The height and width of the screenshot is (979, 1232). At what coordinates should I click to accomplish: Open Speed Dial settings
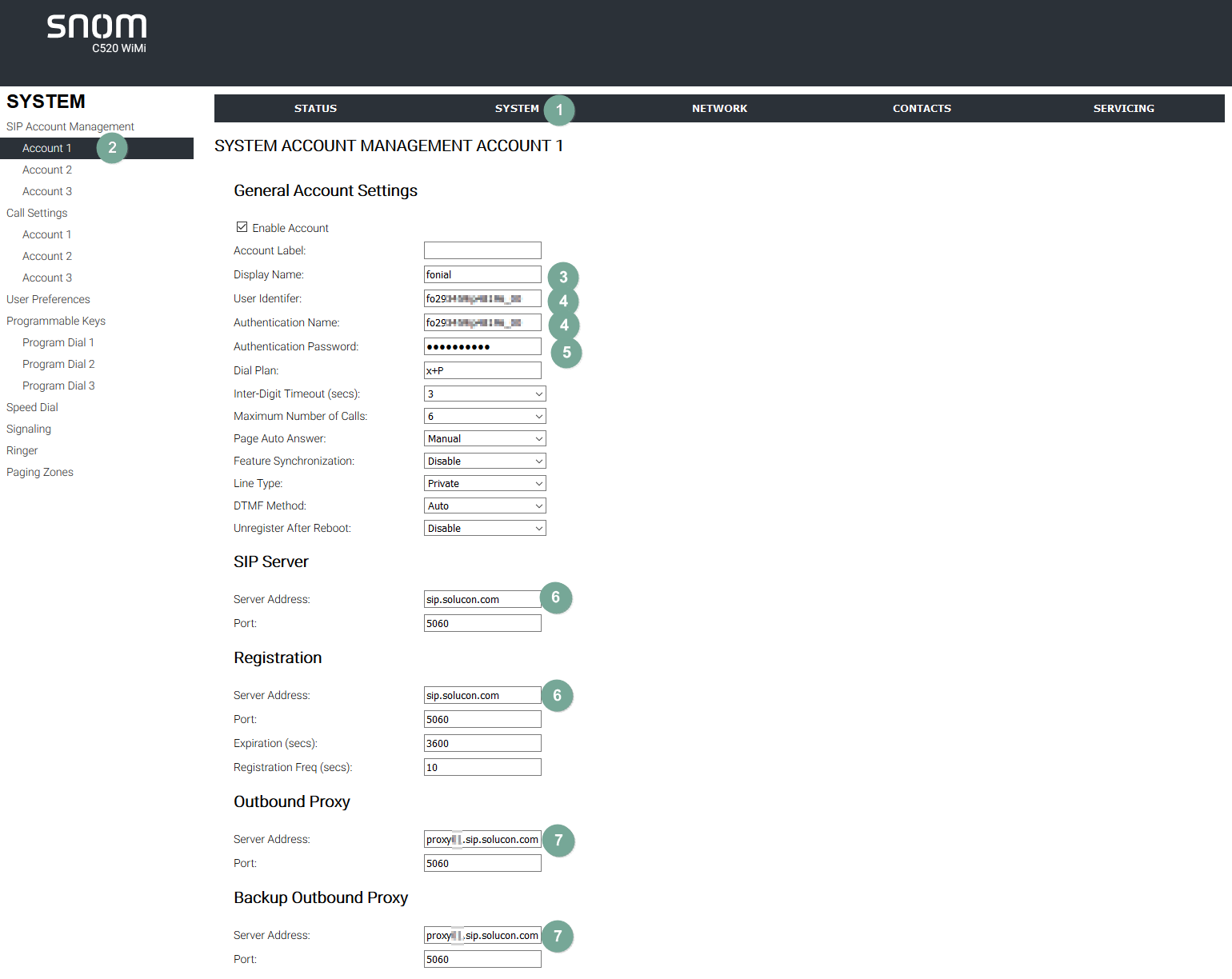(x=32, y=407)
